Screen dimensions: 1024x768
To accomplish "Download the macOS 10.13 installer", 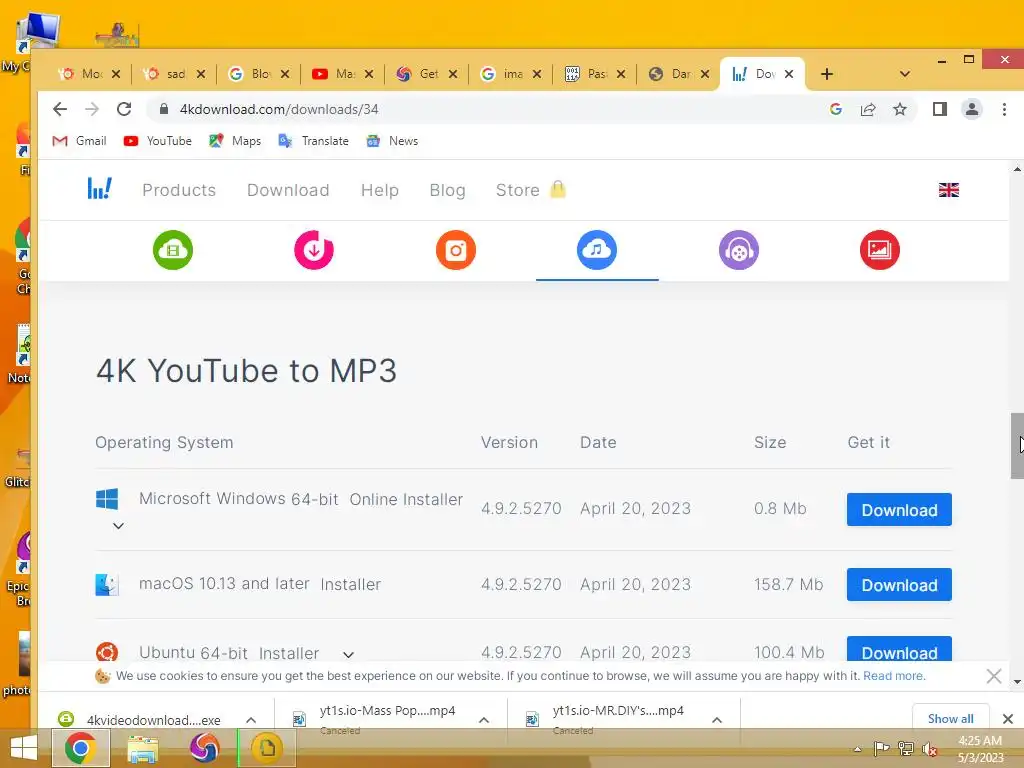I will point(899,584).
